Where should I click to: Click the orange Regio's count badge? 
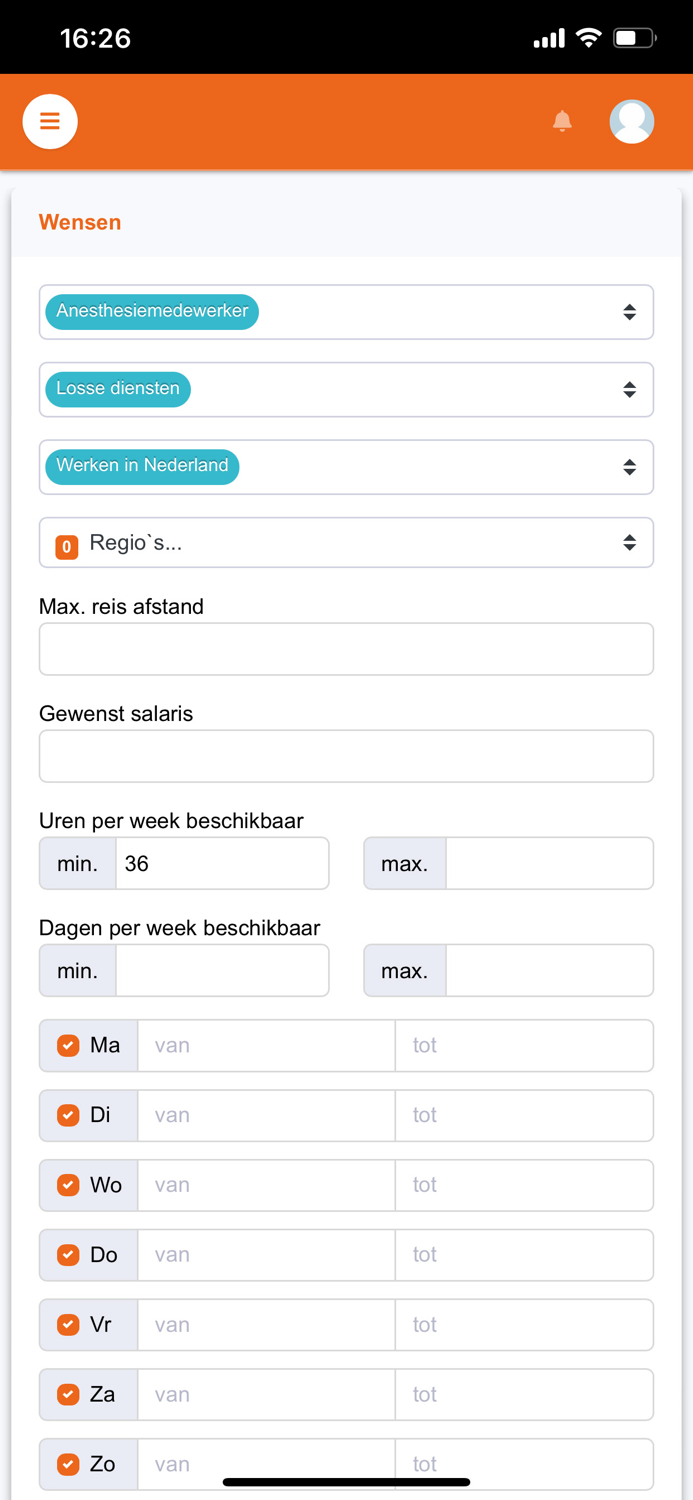[67, 546]
